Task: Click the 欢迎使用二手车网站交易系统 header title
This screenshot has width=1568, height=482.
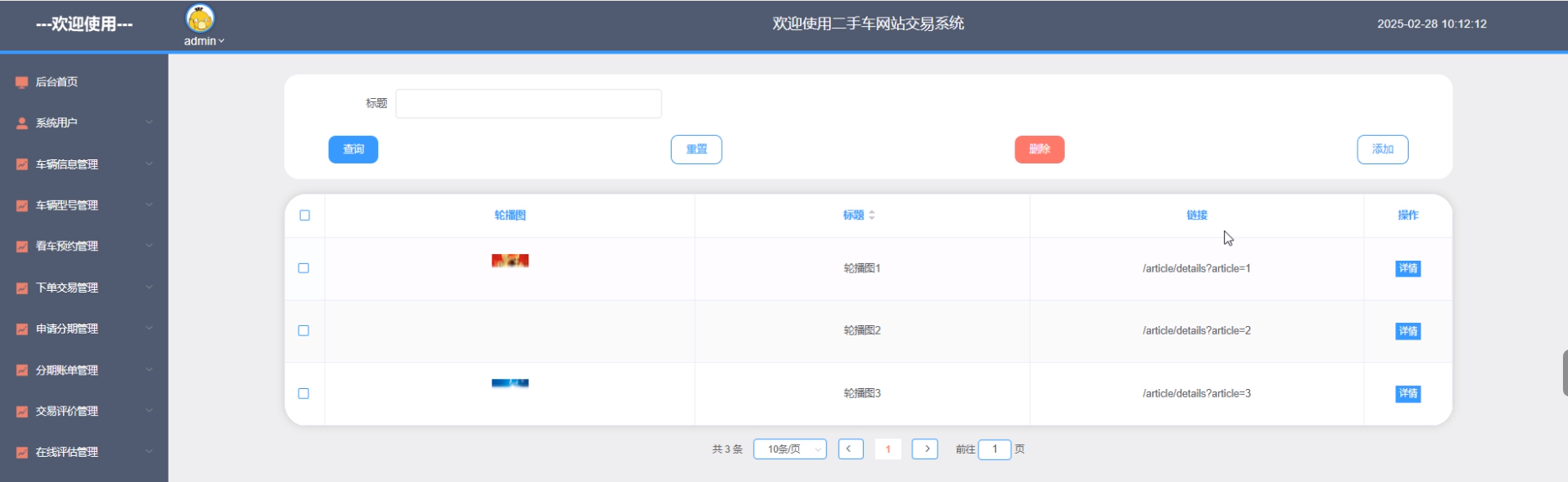Action: pos(868,23)
